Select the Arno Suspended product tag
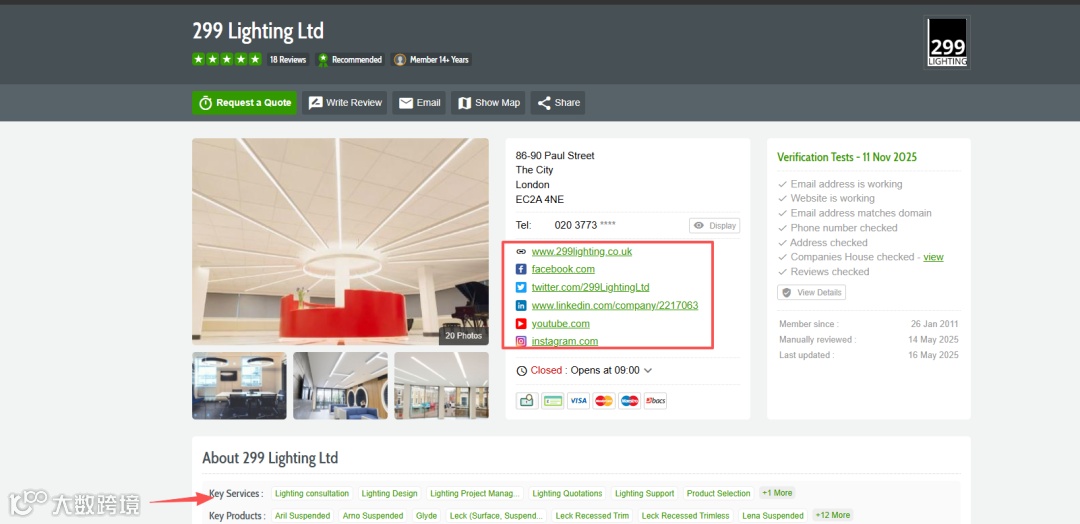Screen dimensions: 1080x524 (373, 516)
